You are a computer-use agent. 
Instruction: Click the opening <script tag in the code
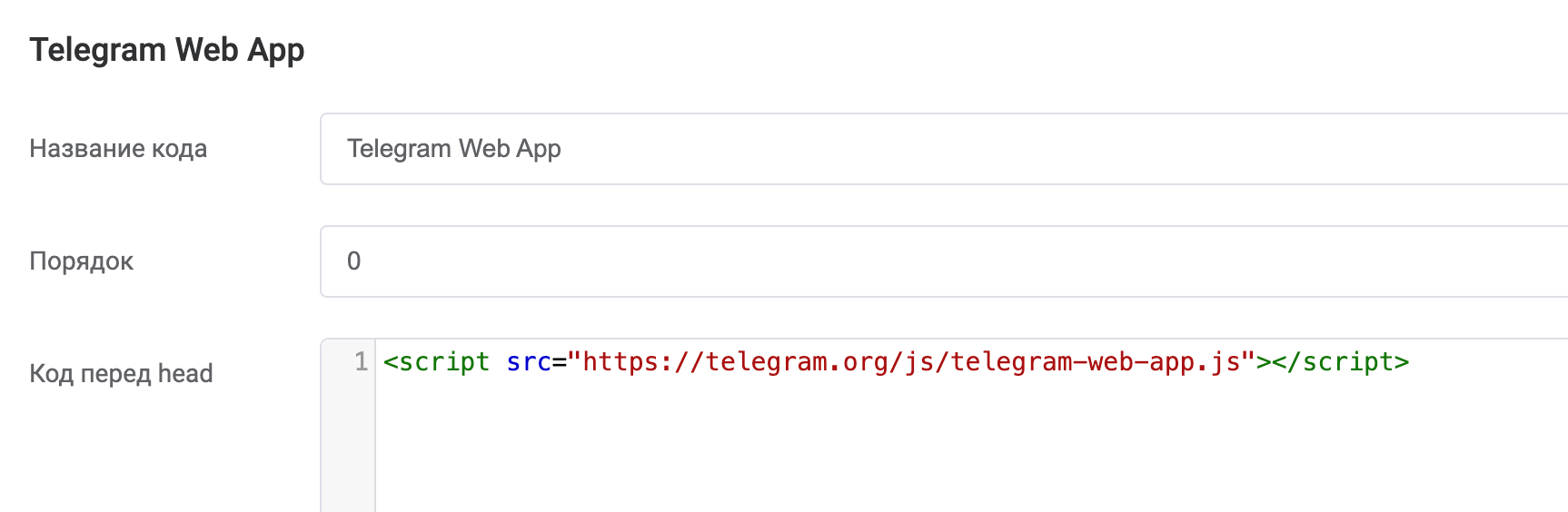[x=436, y=361]
